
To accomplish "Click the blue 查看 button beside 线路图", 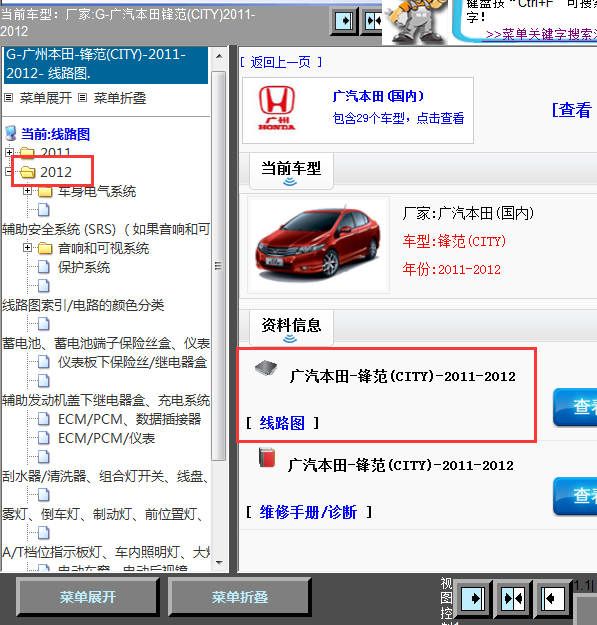I will 575,407.
